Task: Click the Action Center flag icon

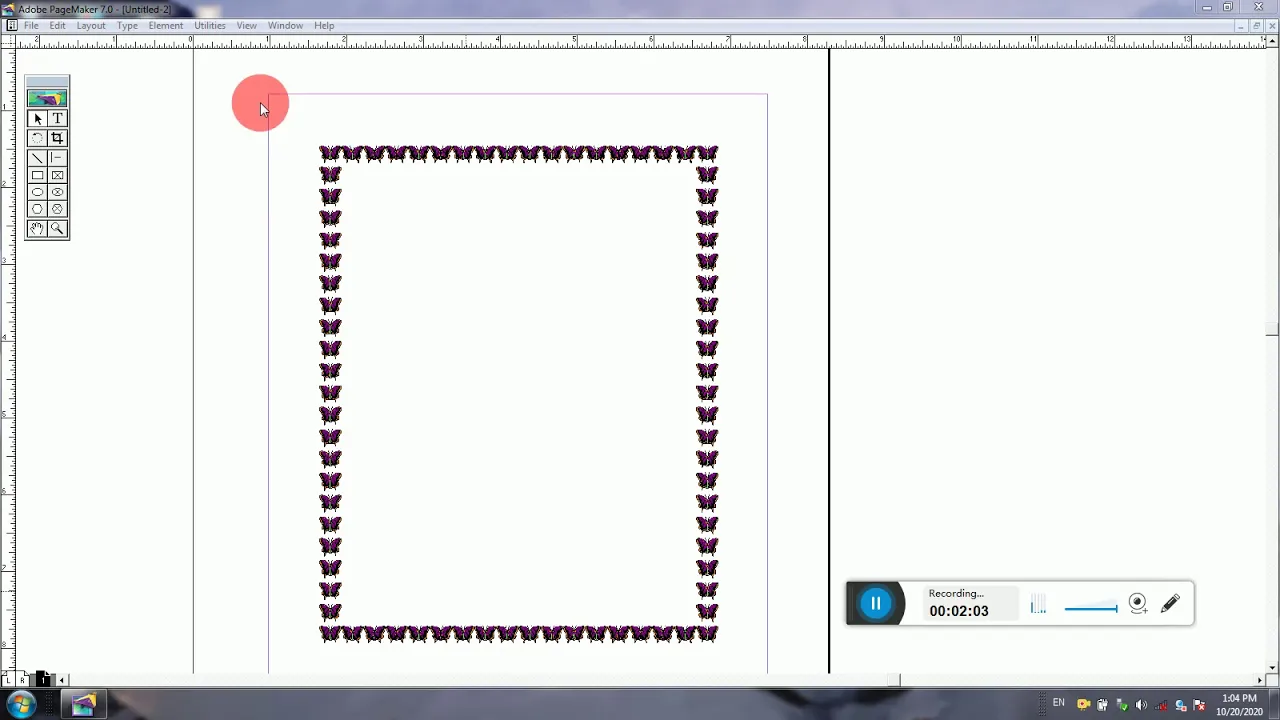Action: pos(1199,705)
